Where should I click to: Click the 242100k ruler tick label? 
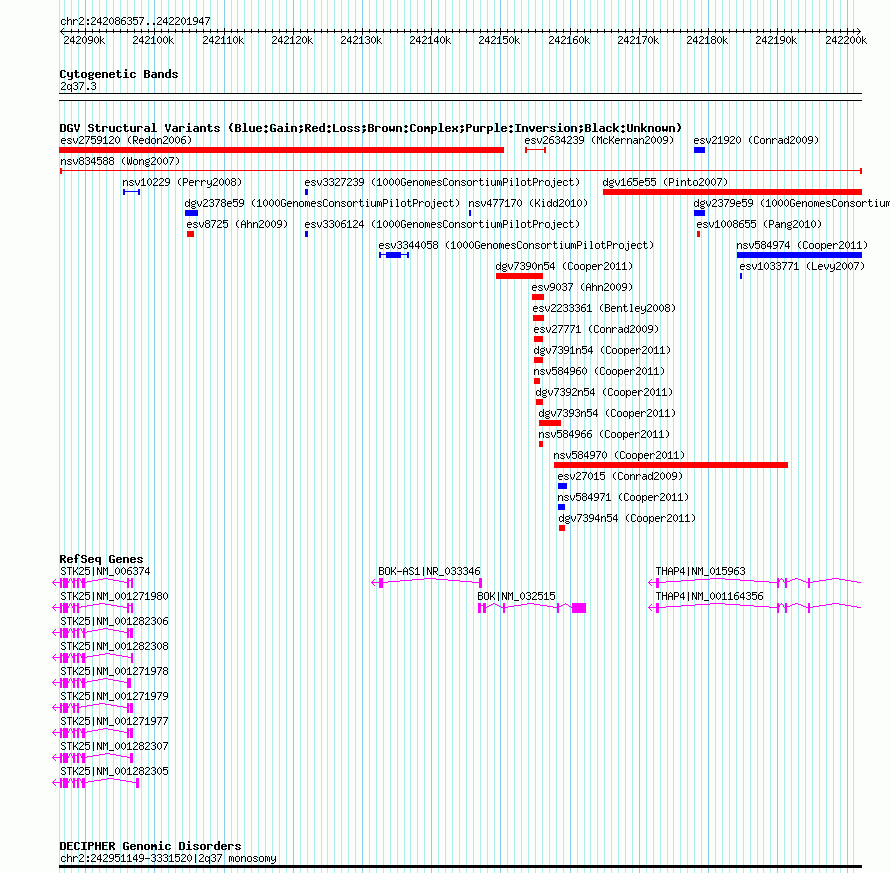coord(153,40)
